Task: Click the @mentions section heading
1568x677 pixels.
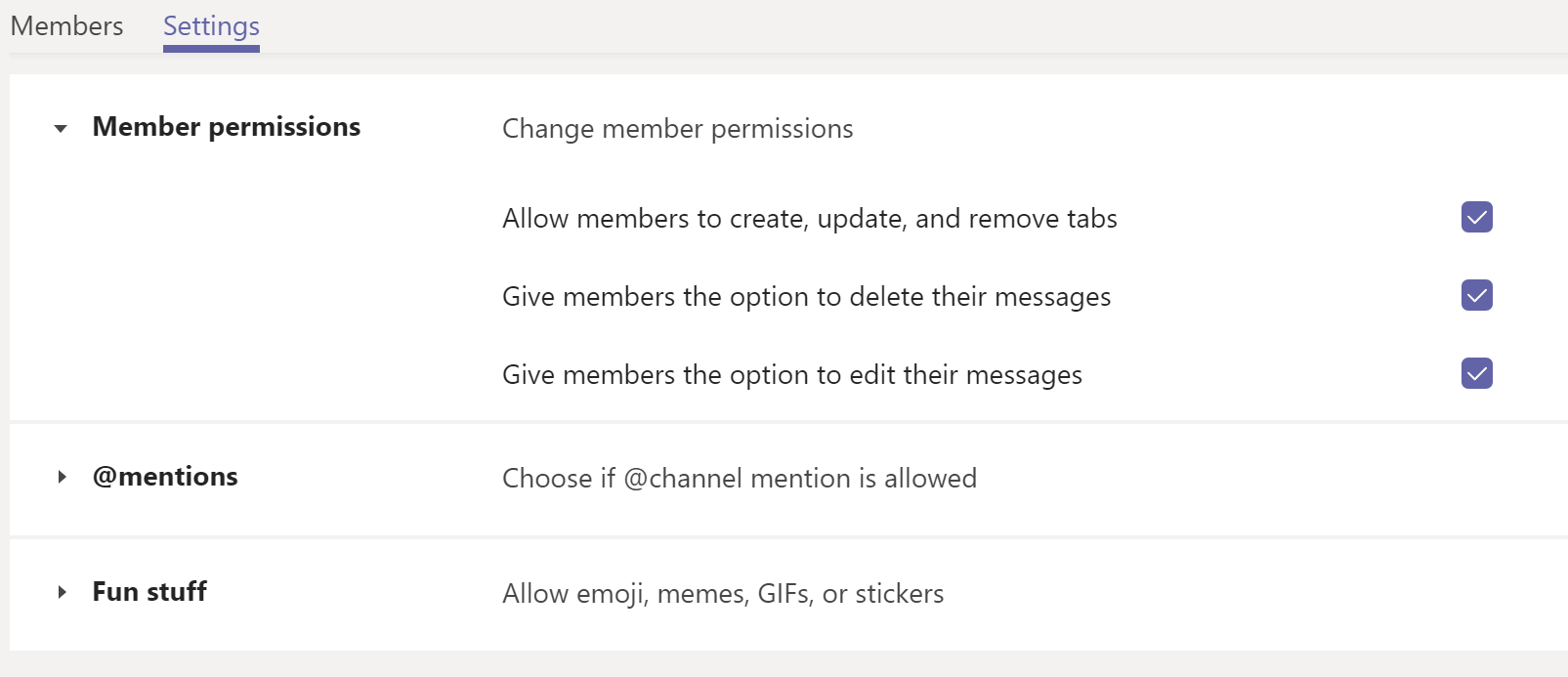Action: coord(165,477)
